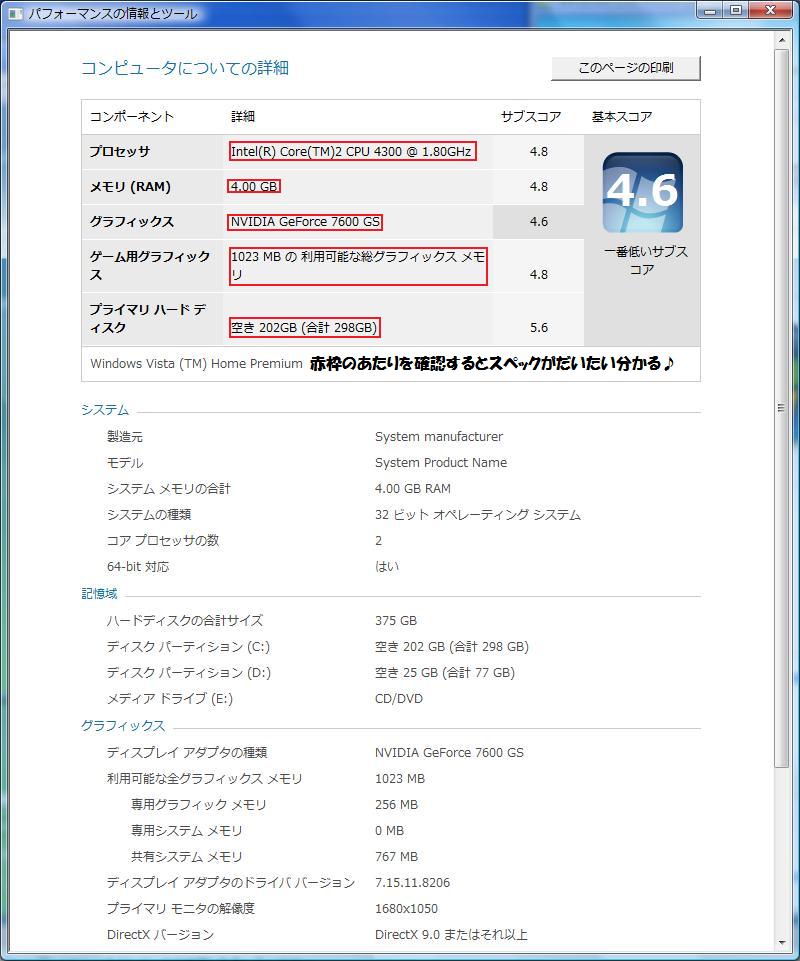This screenshot has height=961, width=800.
Task: Select the コア プロセッサの数 label
Action: (162, 541)
